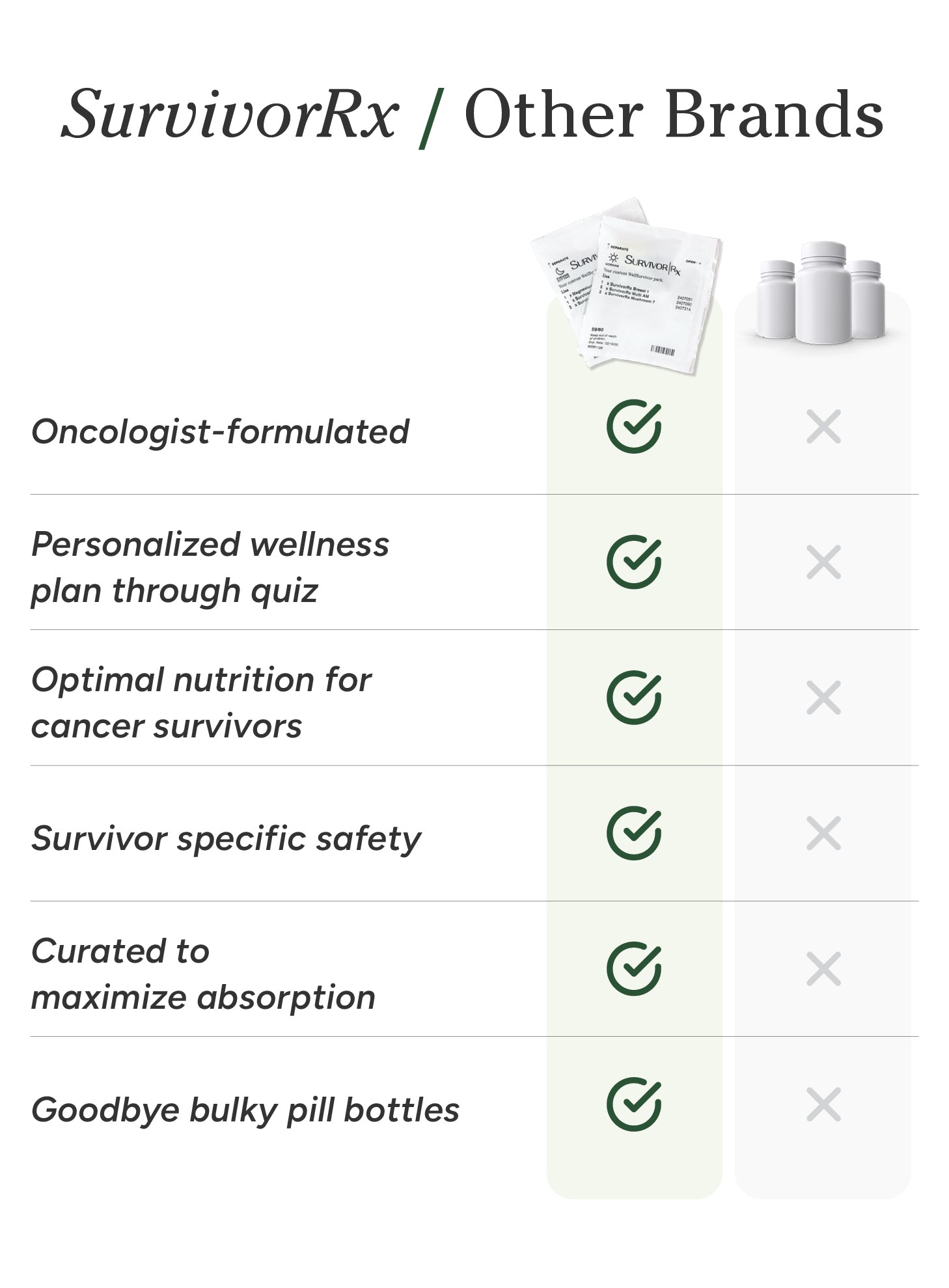
Task: Click the SurvivorRx supplement packet image
Action: click(628, 286)
